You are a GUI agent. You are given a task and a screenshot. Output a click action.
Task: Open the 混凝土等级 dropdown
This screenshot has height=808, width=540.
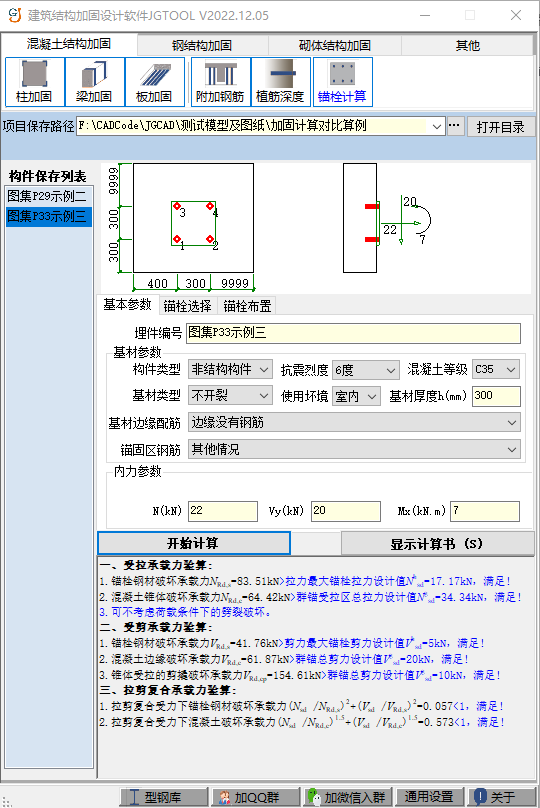coord(496,369)
